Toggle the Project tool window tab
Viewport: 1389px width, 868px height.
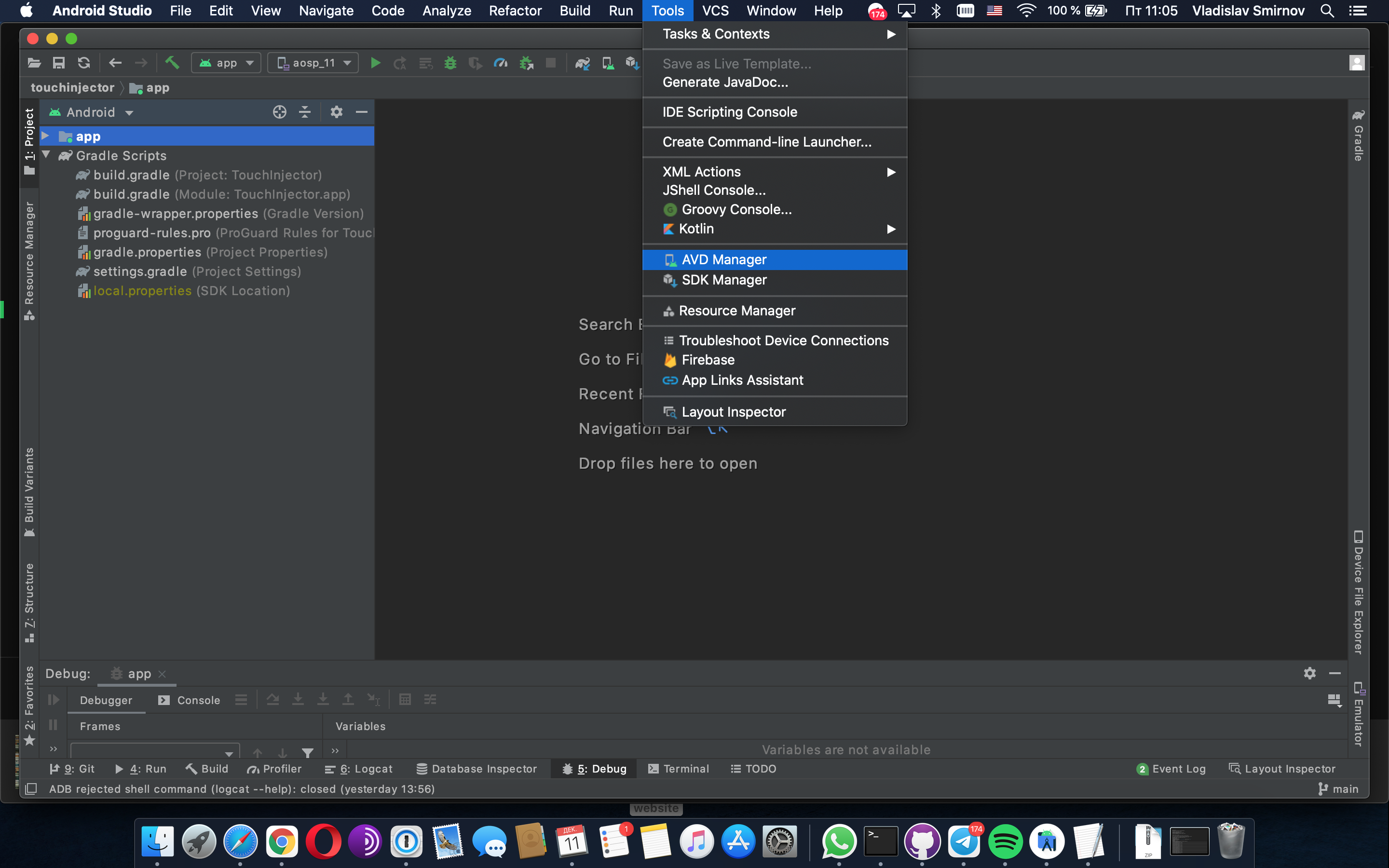coord(29,141)
